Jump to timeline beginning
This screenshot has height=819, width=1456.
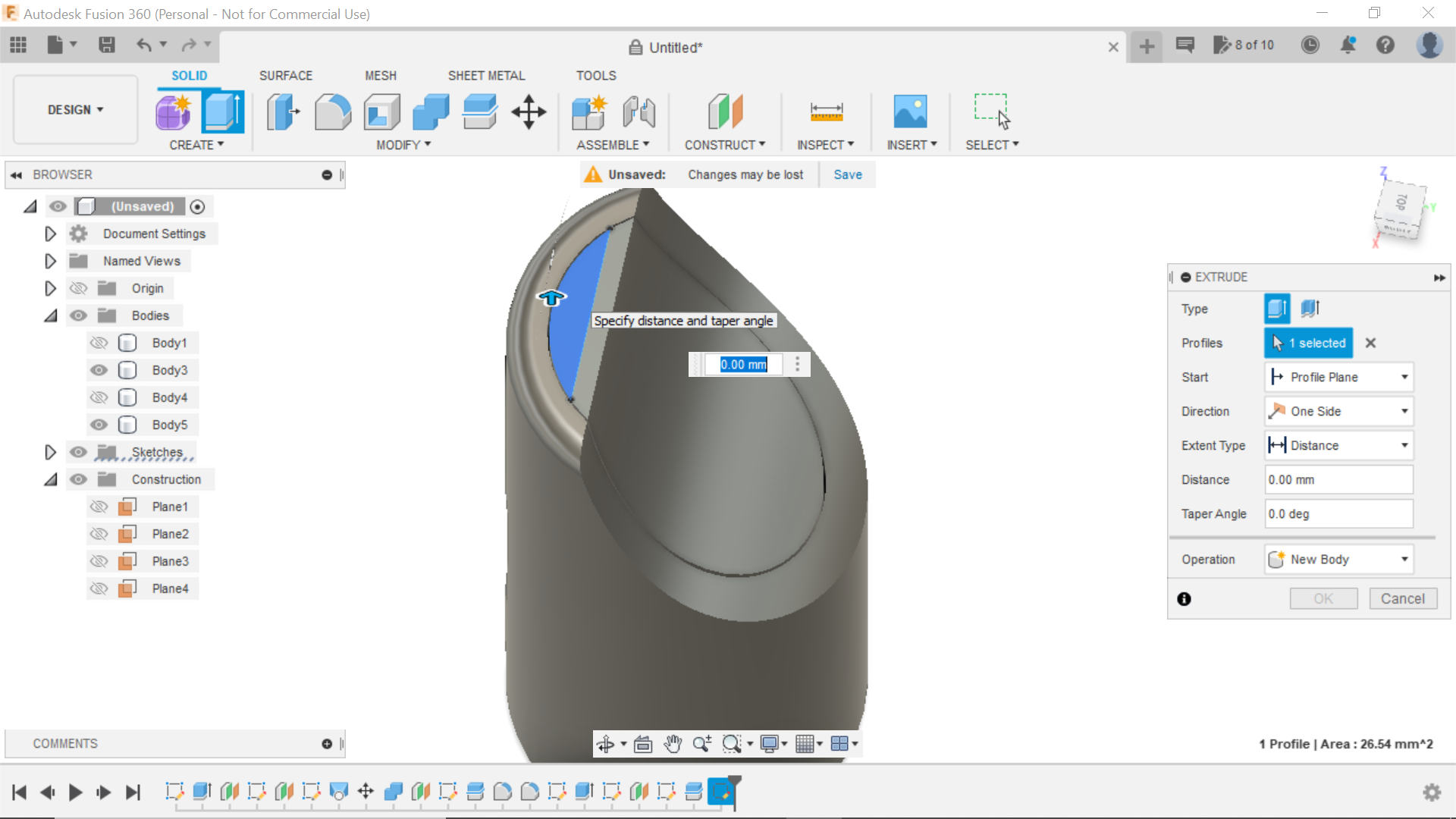click(x=19, y=792)
